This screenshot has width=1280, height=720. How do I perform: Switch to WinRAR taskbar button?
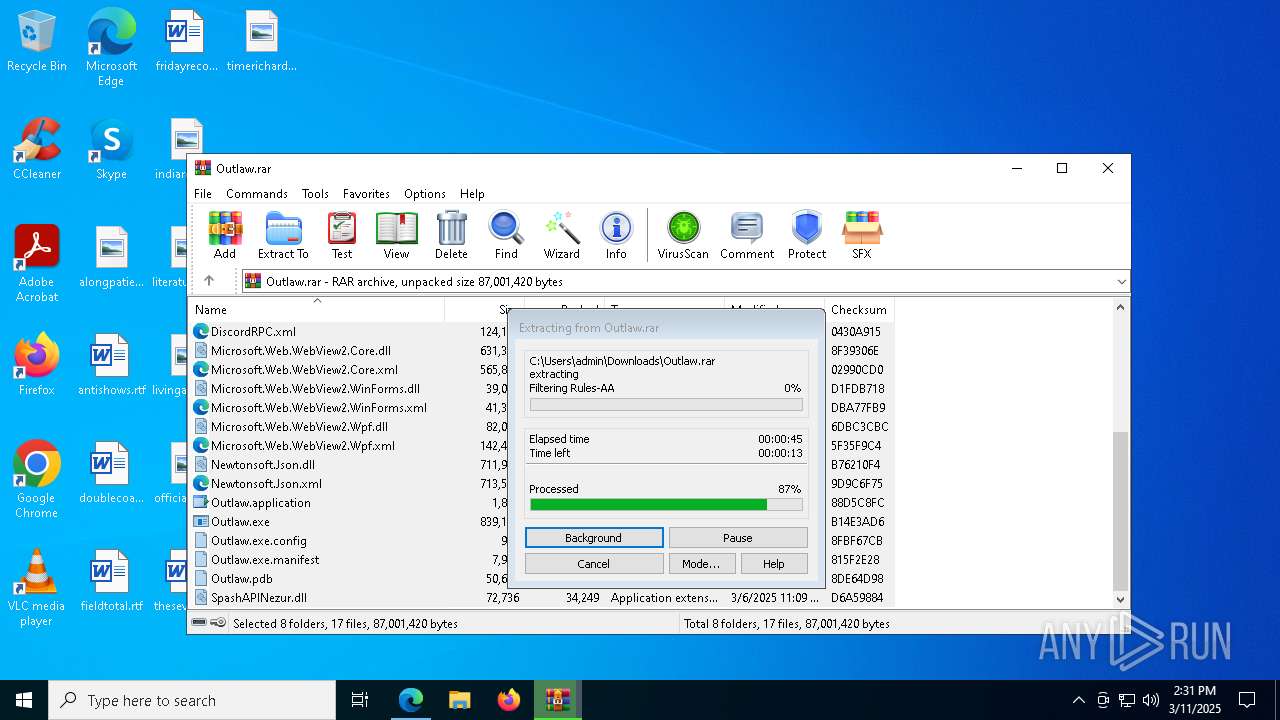coord(557,700)
